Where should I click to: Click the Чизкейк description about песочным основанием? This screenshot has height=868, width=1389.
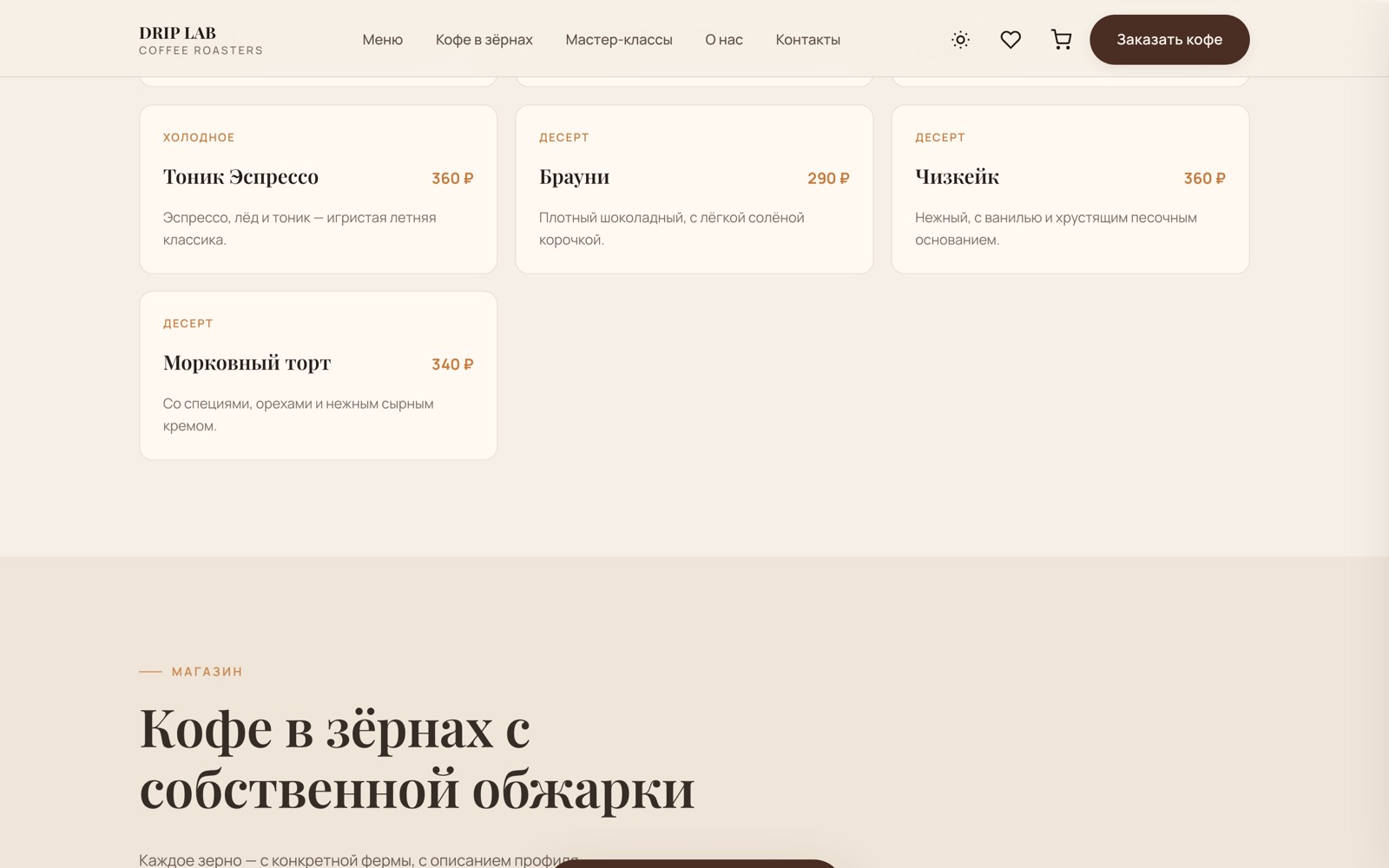1056,228
